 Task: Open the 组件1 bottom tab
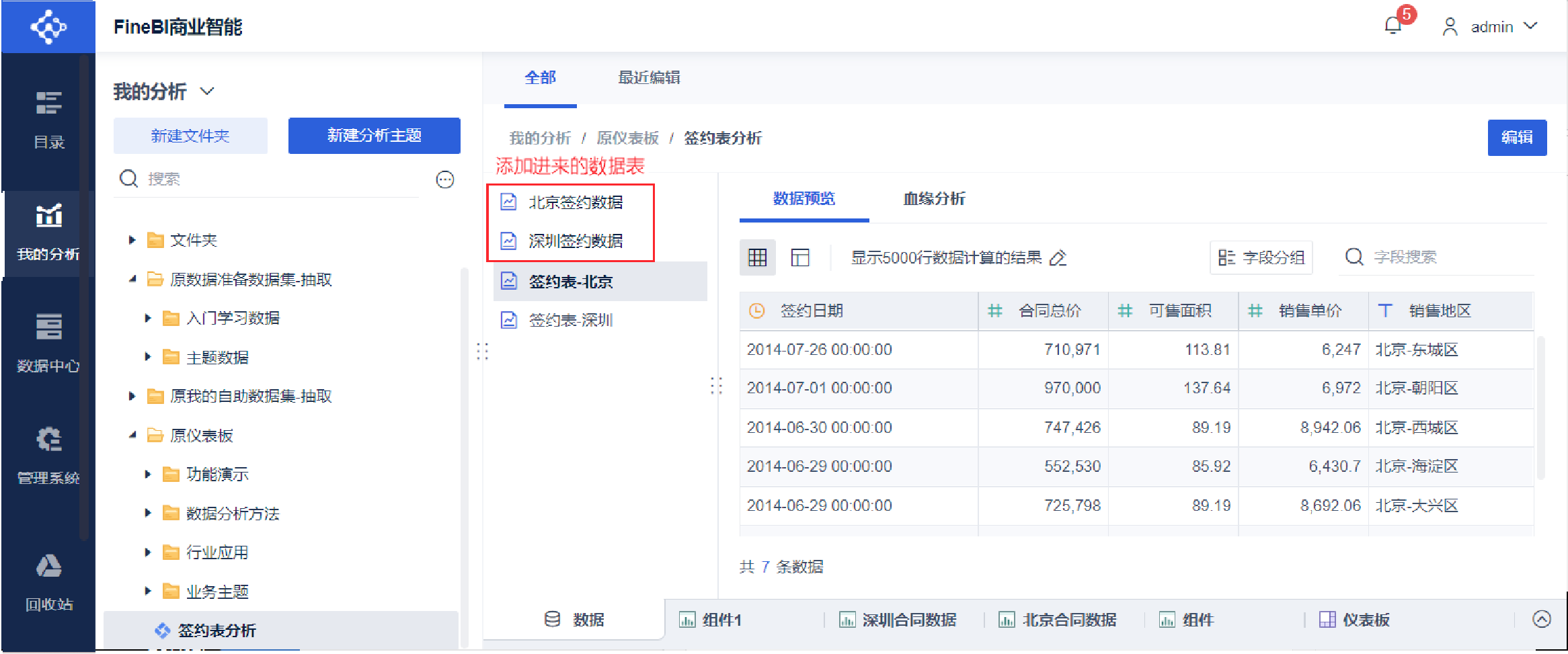[710, 619]
